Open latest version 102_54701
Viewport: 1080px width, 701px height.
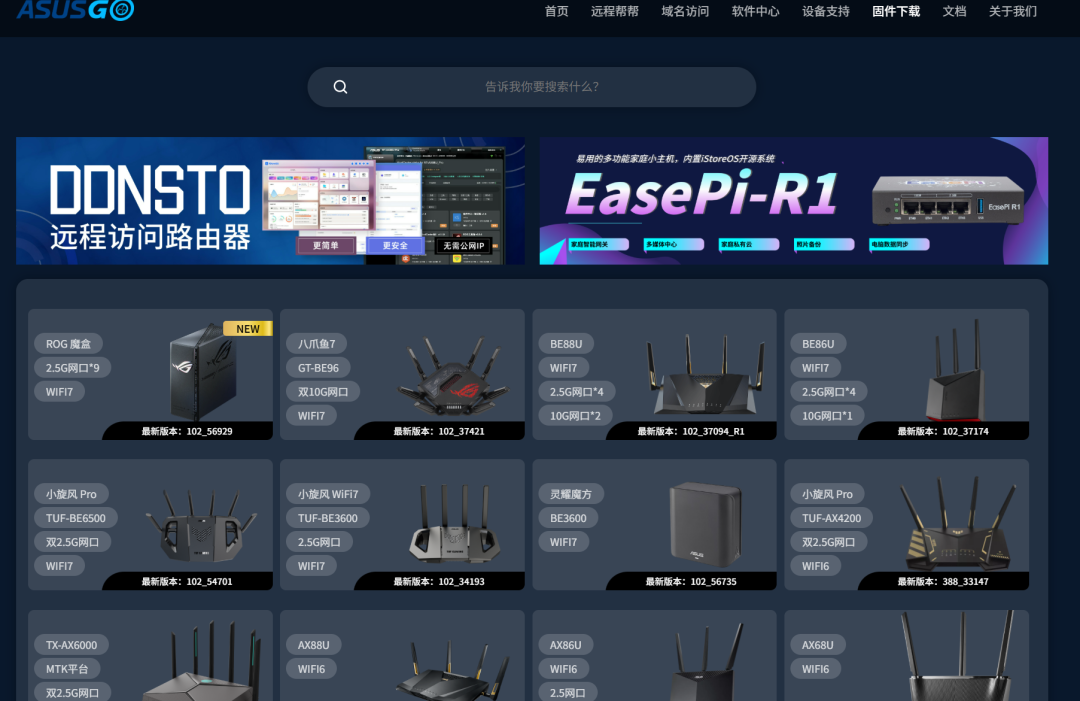[187, 581]
